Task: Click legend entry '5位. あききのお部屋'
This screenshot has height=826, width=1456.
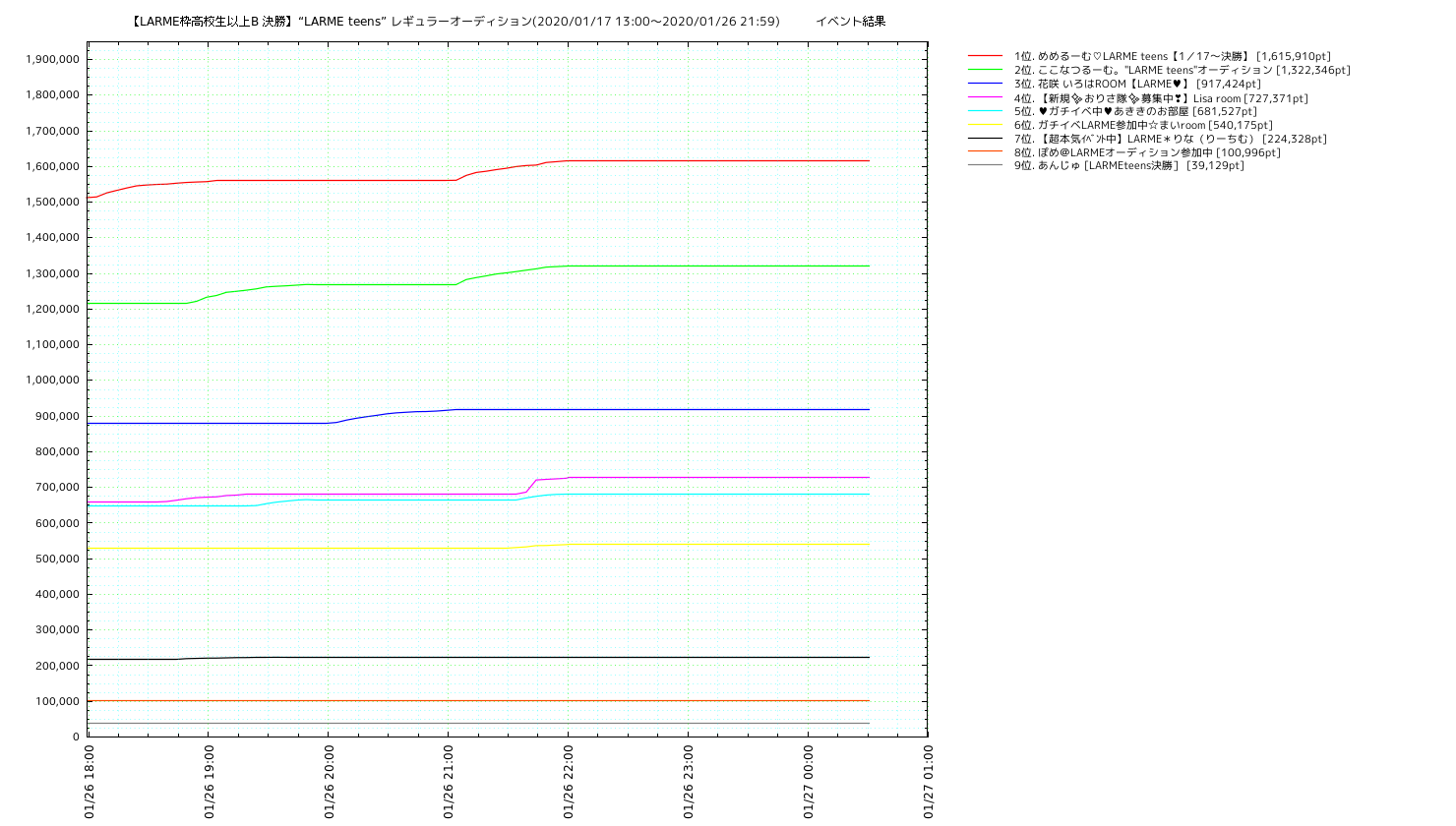Action: (x=1135, y=111)
